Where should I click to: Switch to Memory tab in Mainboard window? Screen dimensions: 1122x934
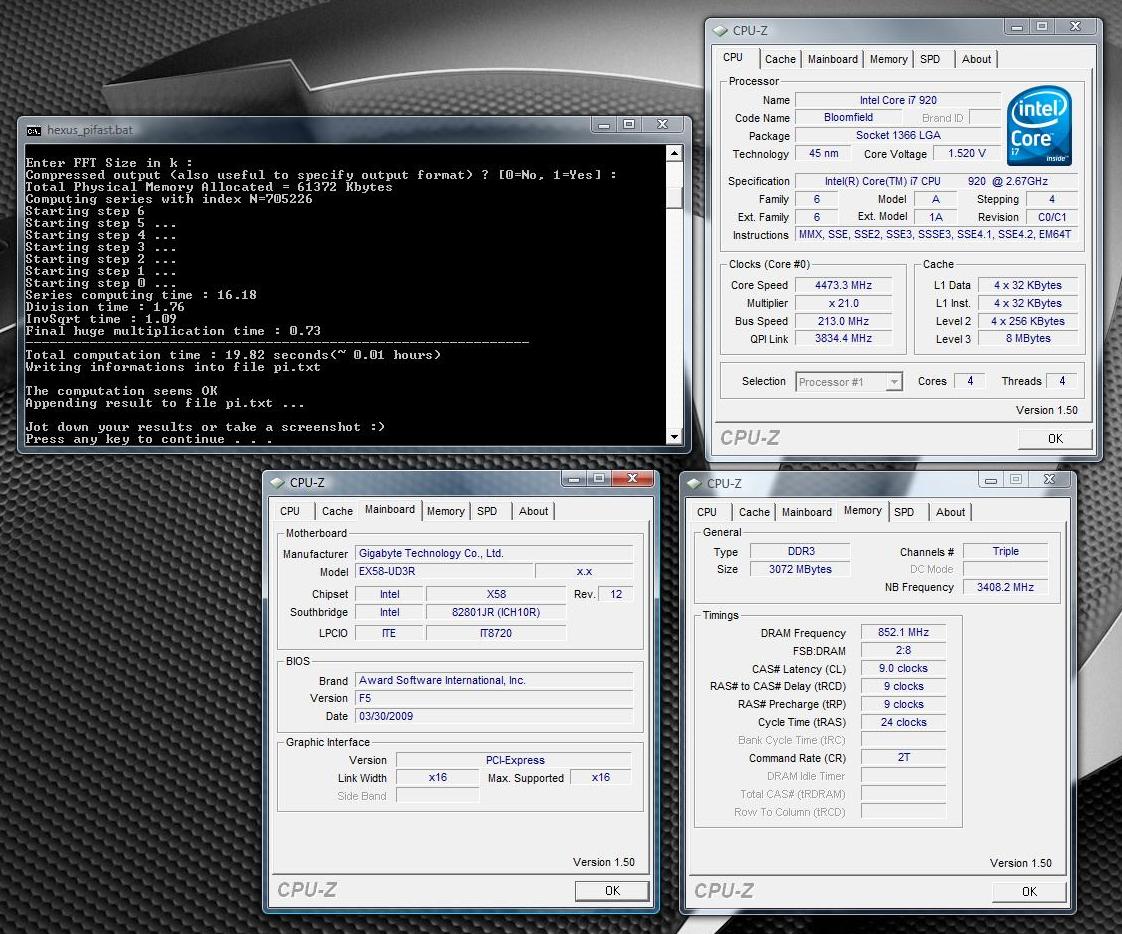point(446,511)
